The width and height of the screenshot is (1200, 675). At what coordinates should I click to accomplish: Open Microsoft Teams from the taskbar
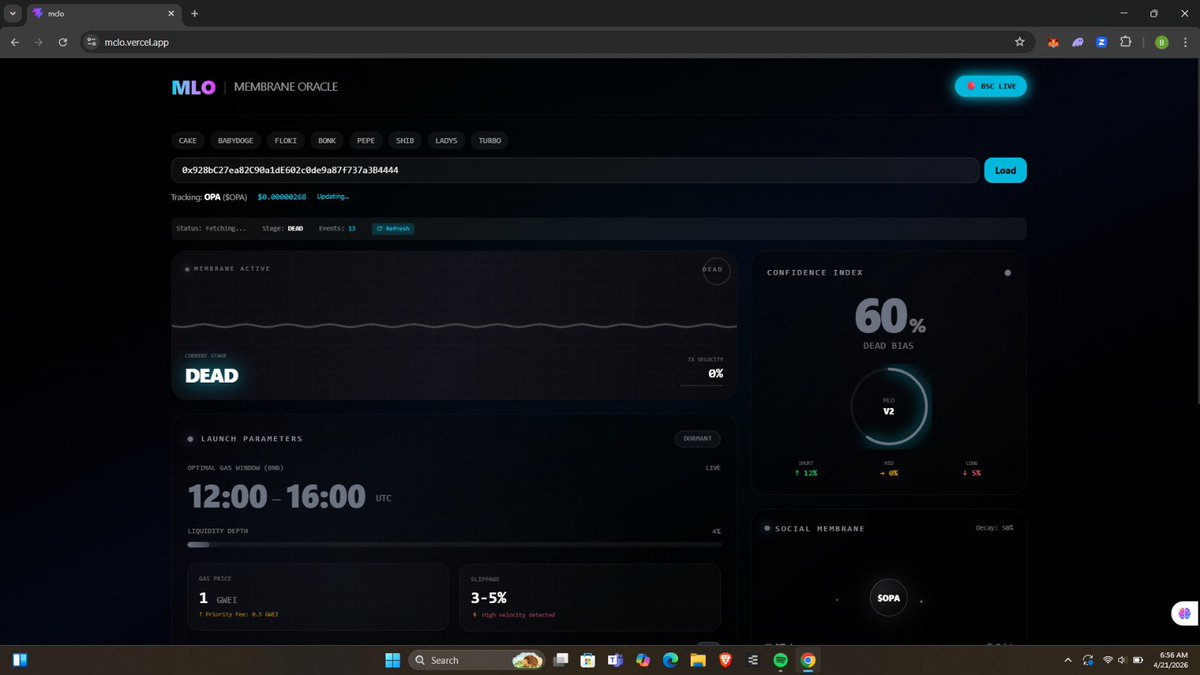(x=616, y=659)
